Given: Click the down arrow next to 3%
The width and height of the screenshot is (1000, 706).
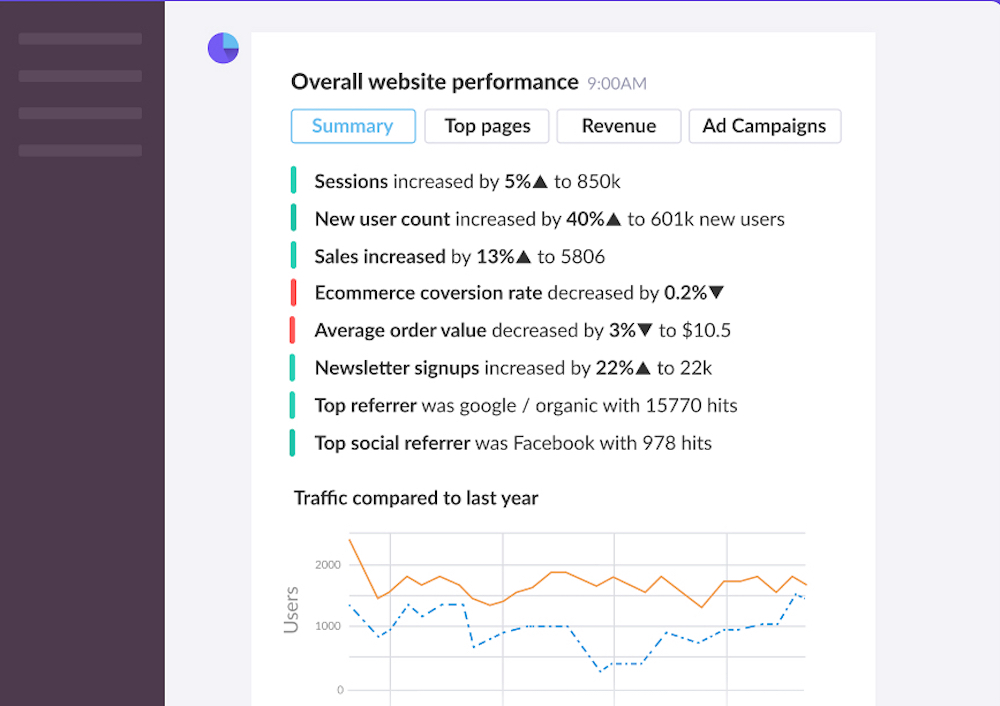Looking at the screenshot, I should [x=645, y=330].
